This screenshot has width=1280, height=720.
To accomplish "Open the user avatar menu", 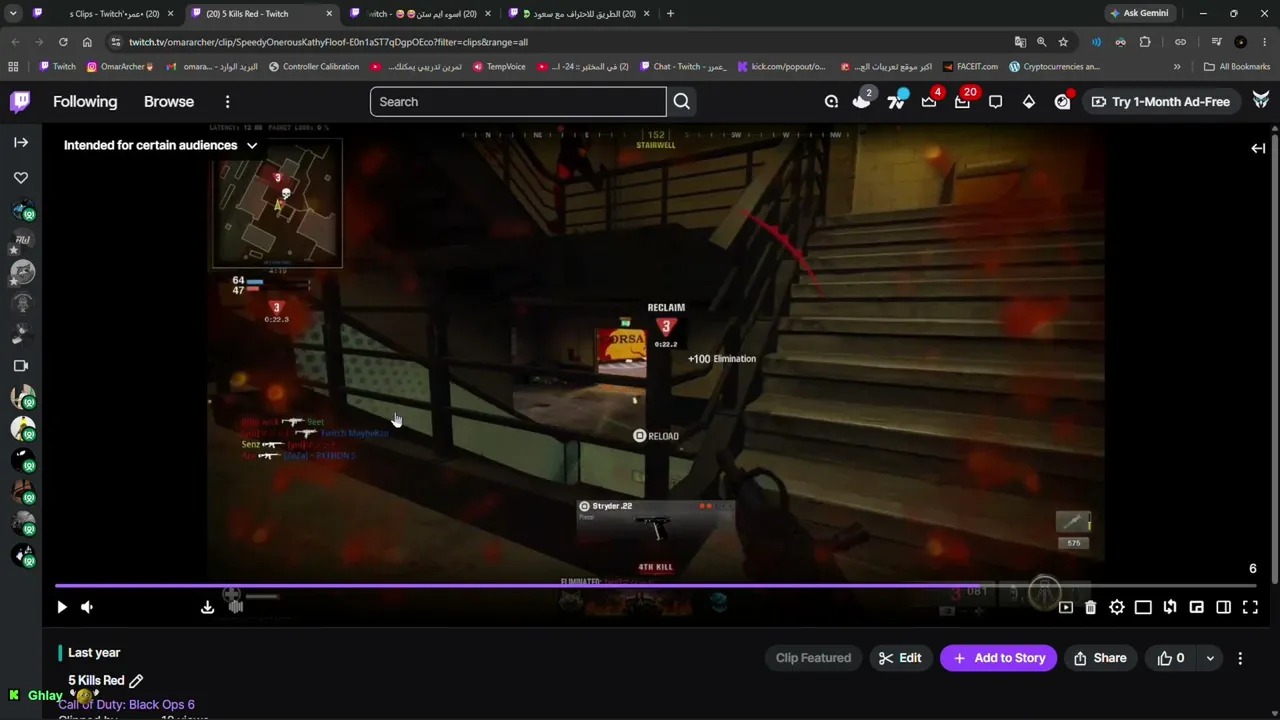I will coord(1261,101).
